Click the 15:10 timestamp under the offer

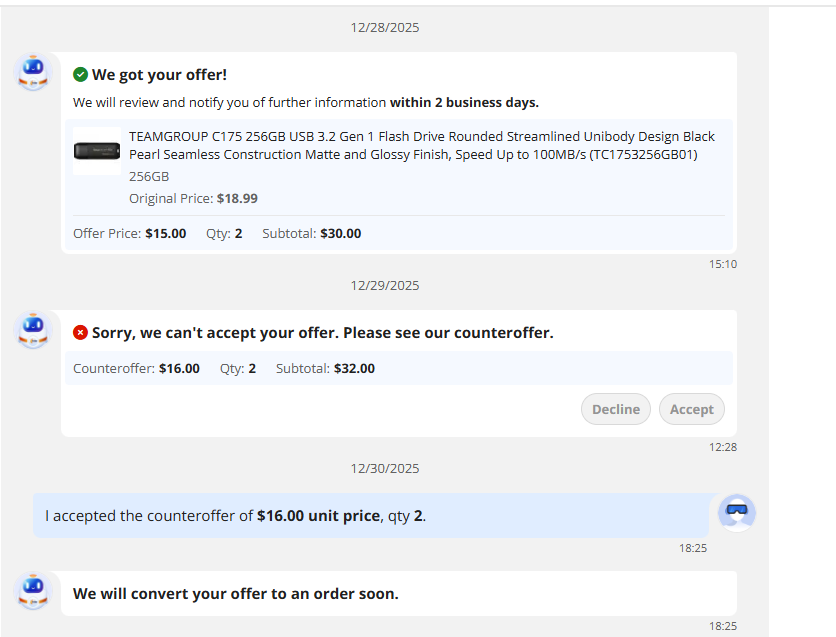723,264
